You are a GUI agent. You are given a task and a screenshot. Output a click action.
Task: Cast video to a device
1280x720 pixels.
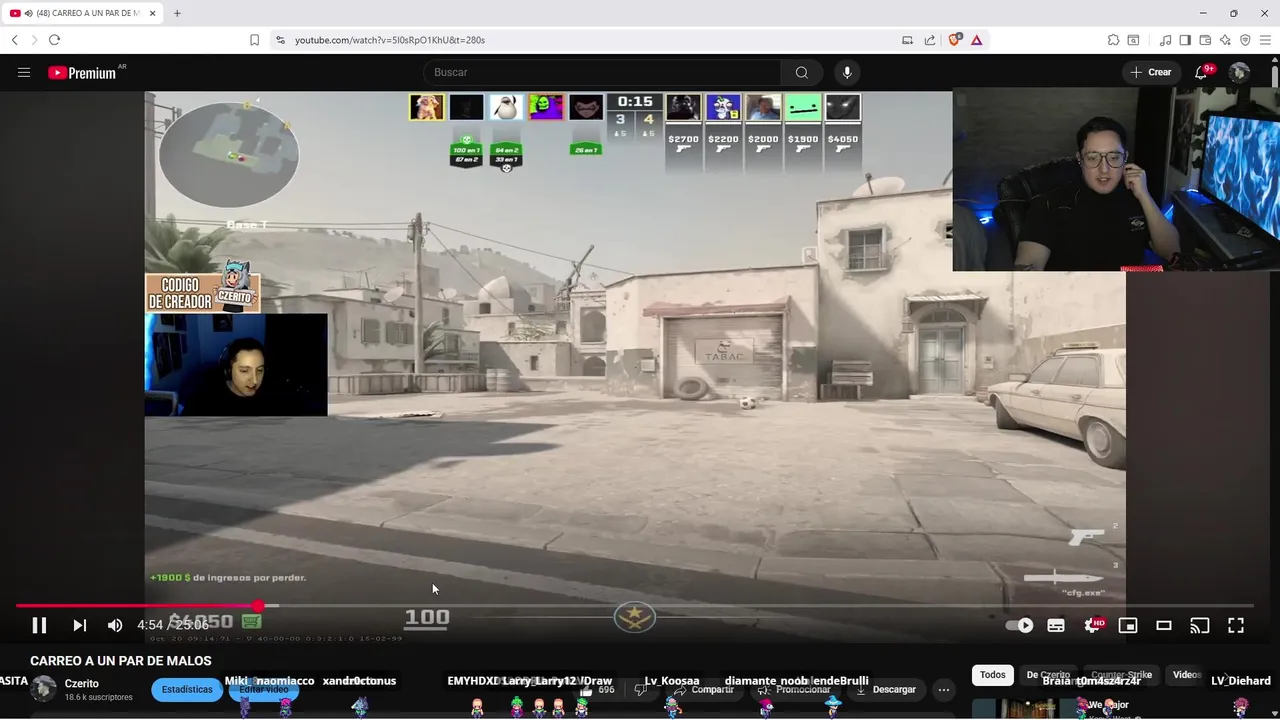pyautogui.click(x=1200, y=626)
